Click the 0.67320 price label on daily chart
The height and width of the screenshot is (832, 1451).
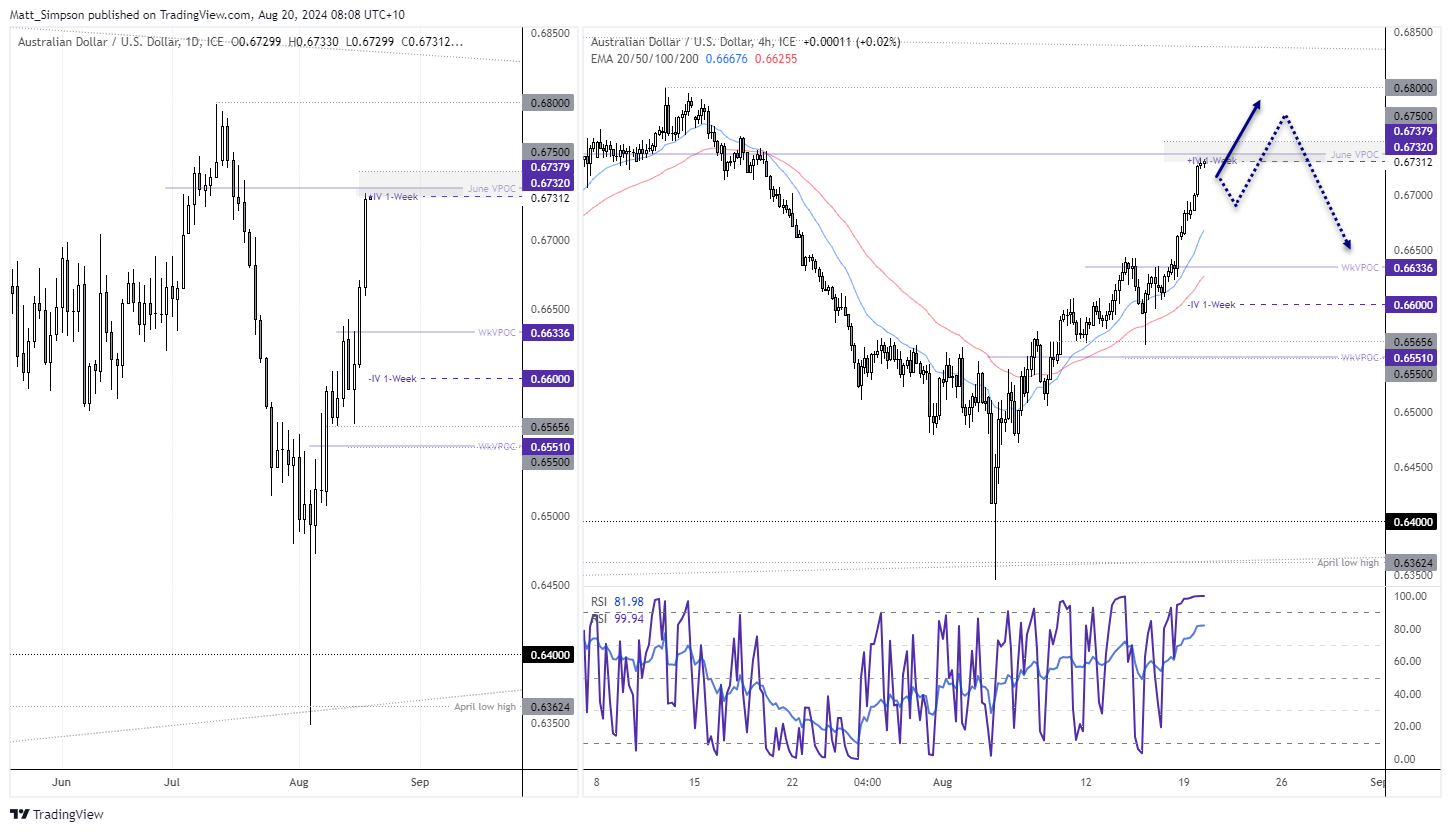coord(548,183)
